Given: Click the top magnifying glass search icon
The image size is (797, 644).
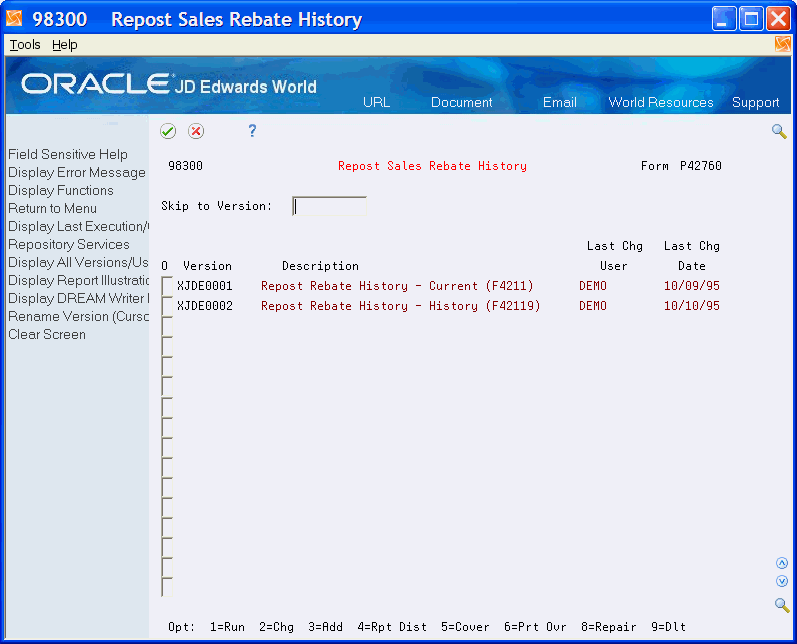Looking at the screenshot, I should (779, 131).
